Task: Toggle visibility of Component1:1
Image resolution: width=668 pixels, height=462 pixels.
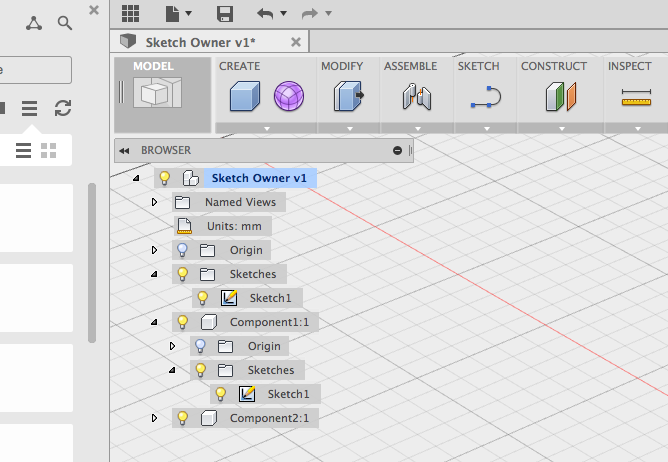Action: (x=182, y=322)
